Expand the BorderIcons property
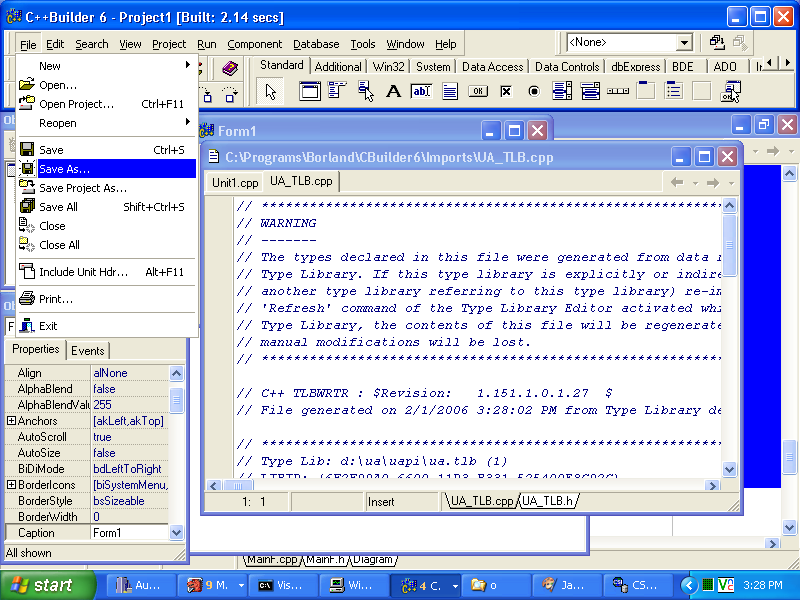This screenshot has height=600, width=800. [11, 485]
